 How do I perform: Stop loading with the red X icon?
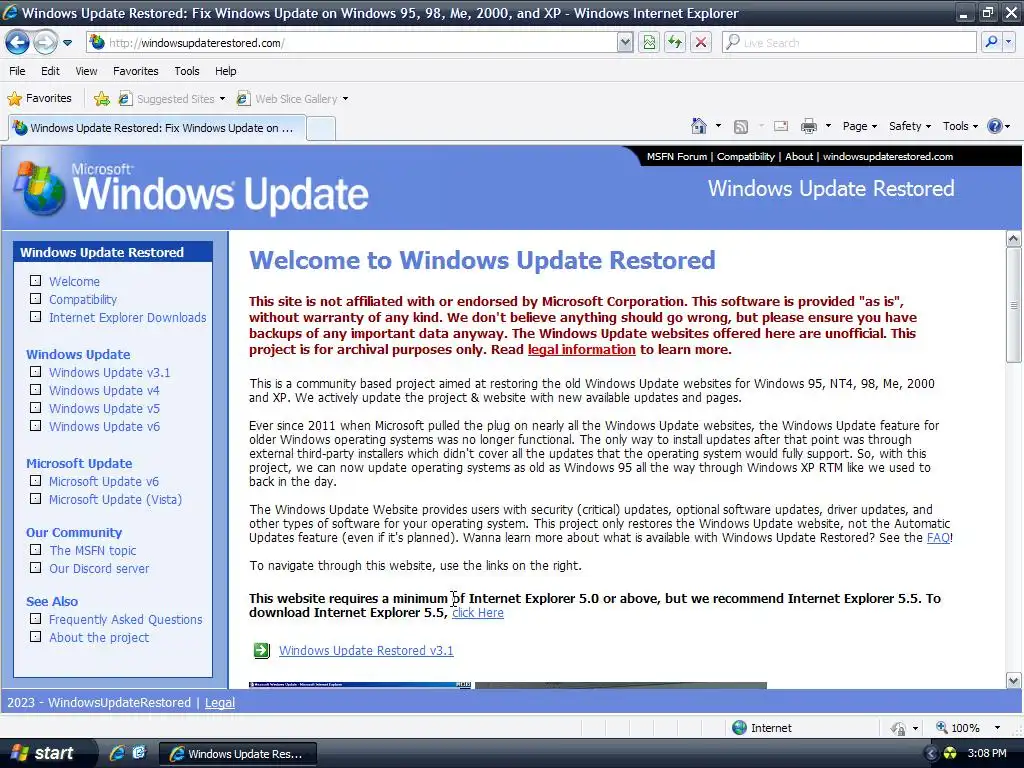(701, 43)
